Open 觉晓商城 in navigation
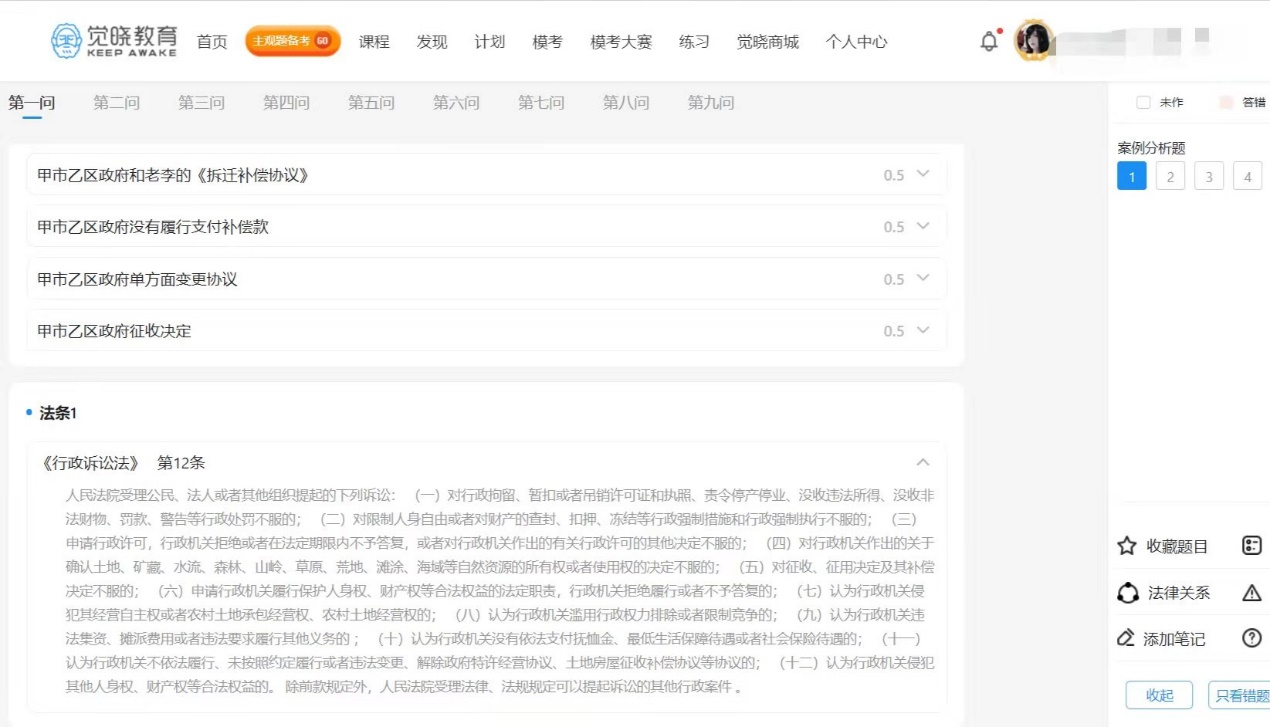The height and width of the screenshot is (727, 1270). [x=768, y=42]
